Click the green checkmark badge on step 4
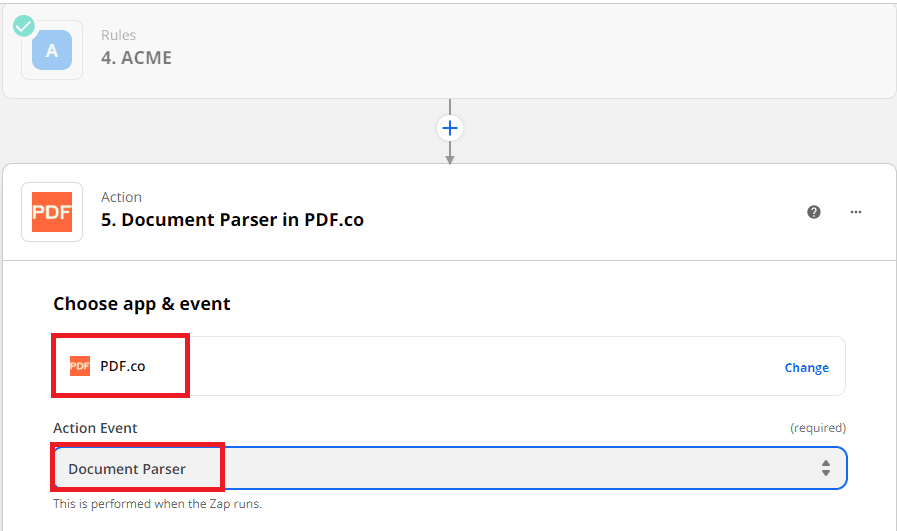 [x=24, y=25]
